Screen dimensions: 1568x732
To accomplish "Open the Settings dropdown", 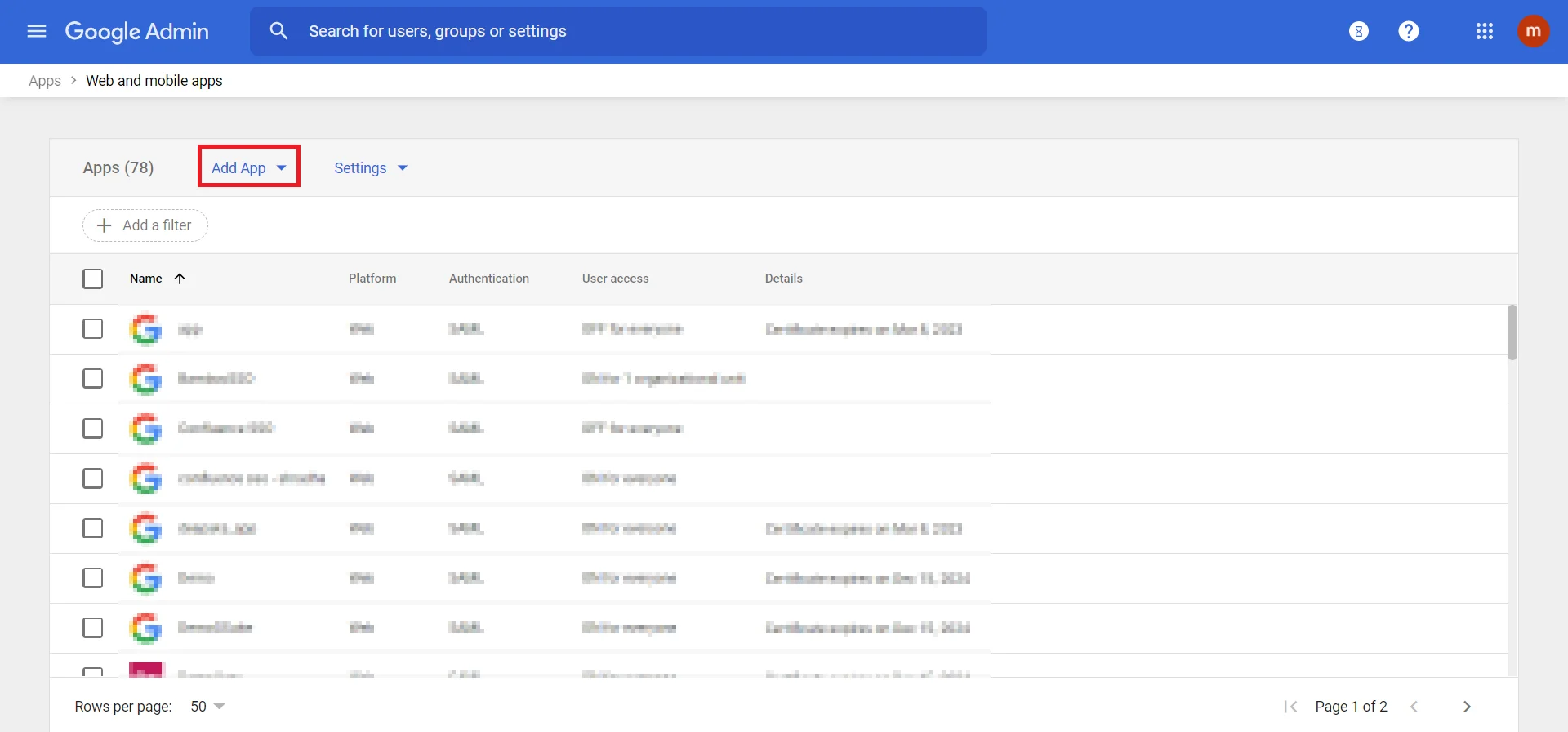I will tap(370, 167).
